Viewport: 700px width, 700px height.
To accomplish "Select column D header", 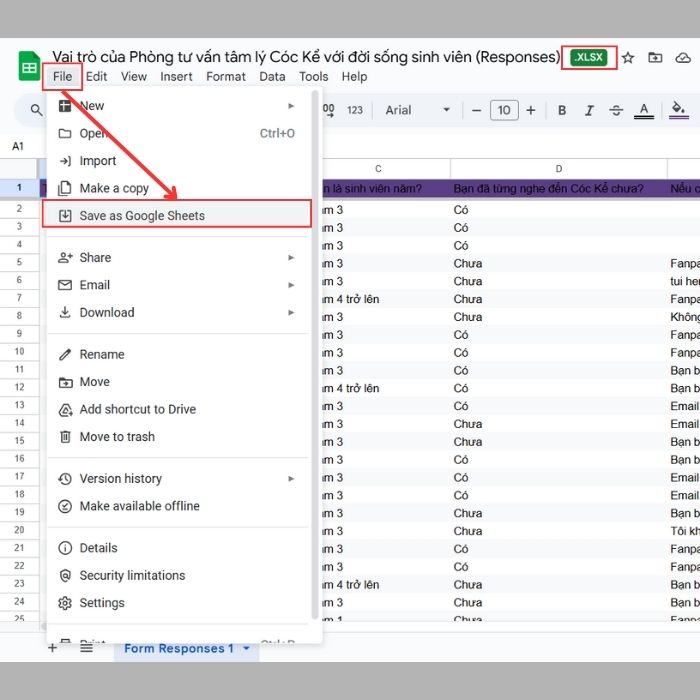I will point(558,169).
